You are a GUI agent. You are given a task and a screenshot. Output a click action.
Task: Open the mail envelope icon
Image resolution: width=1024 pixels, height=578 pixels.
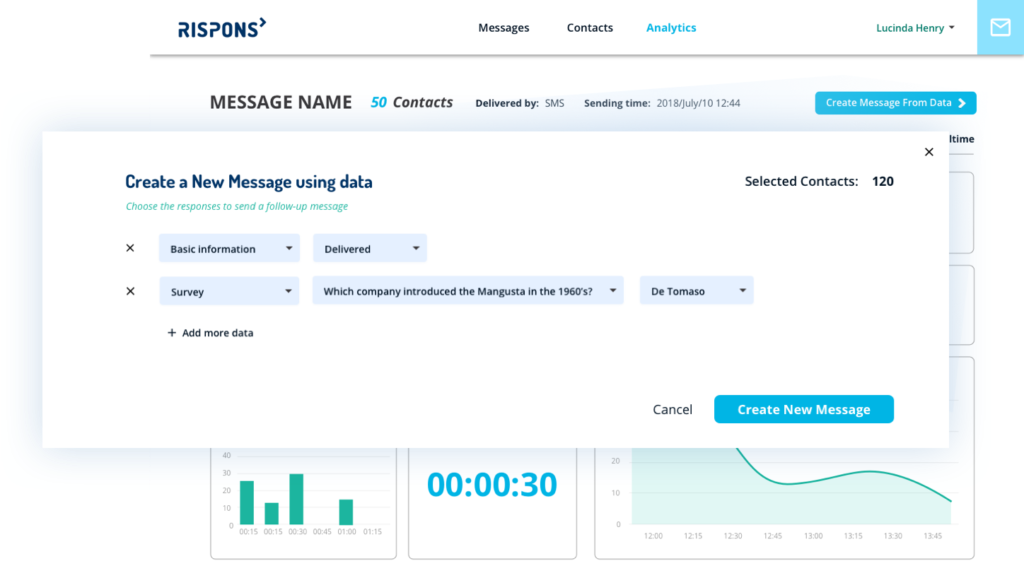pyautogui.click(x=1000, y=27)
